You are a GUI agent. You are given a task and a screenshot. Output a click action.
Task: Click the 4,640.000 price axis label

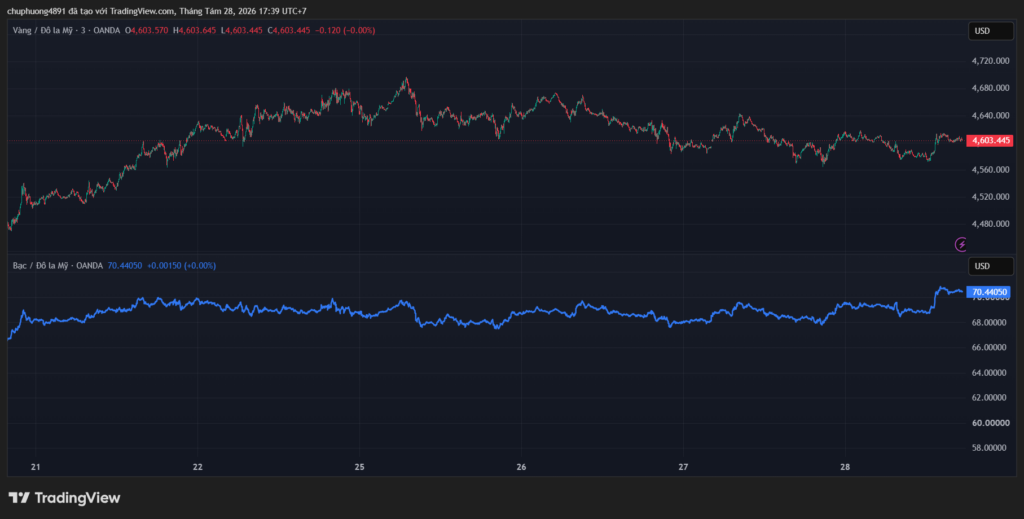pos(990,116)
